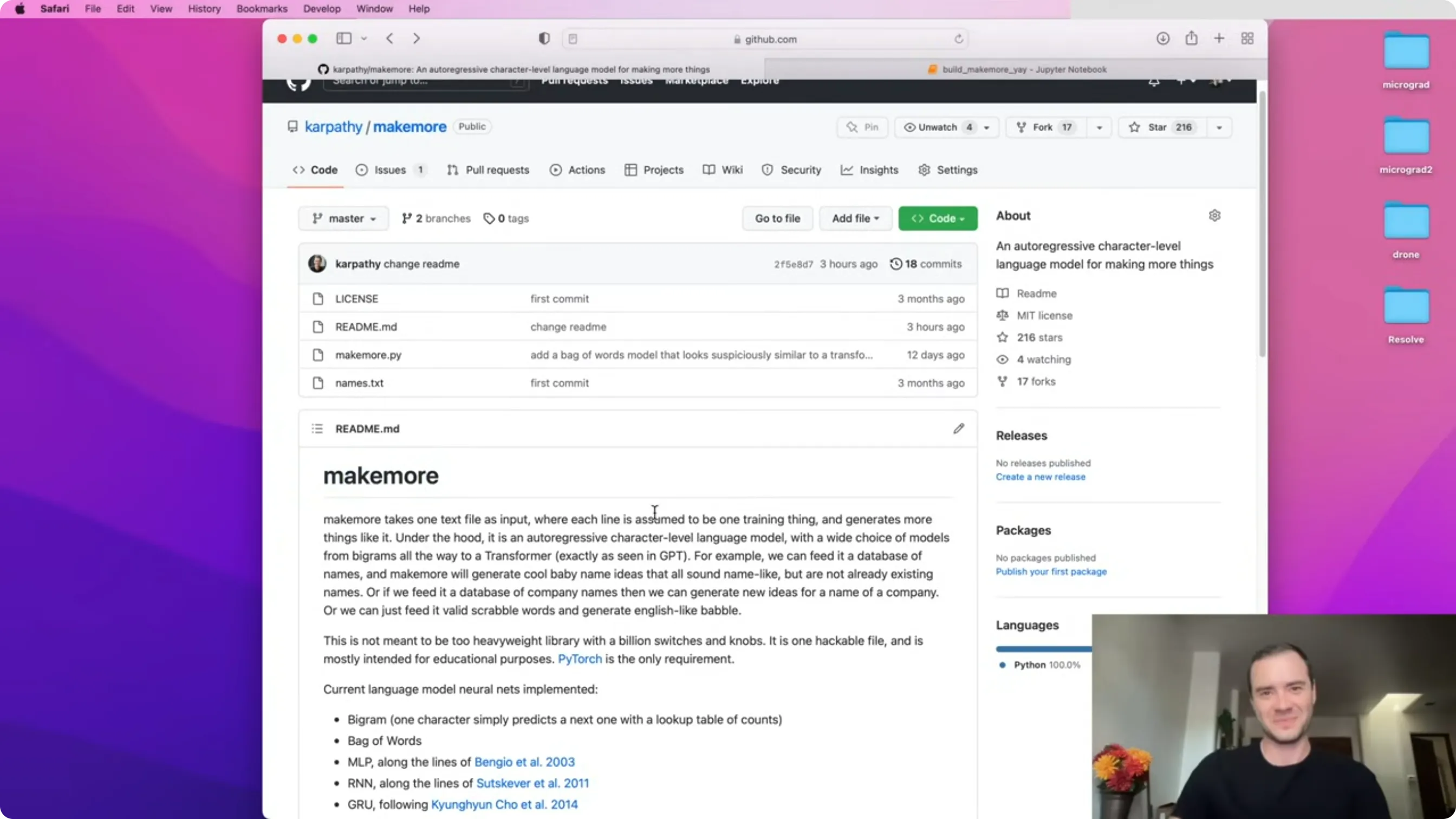Open the Add file dropdown
Image resolution: width=1456 pixels, height=819 pixels.
855,218
